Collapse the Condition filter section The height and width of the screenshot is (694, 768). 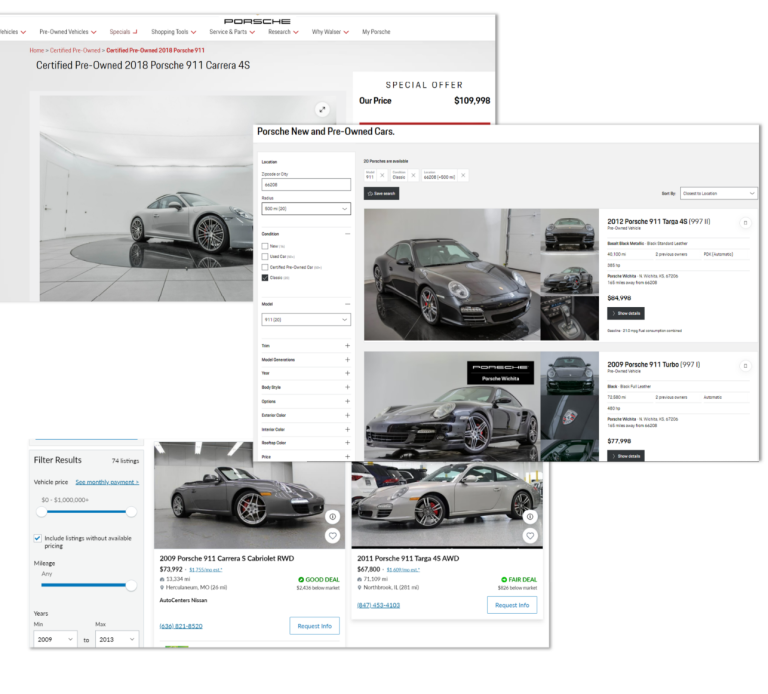[347, 234]
